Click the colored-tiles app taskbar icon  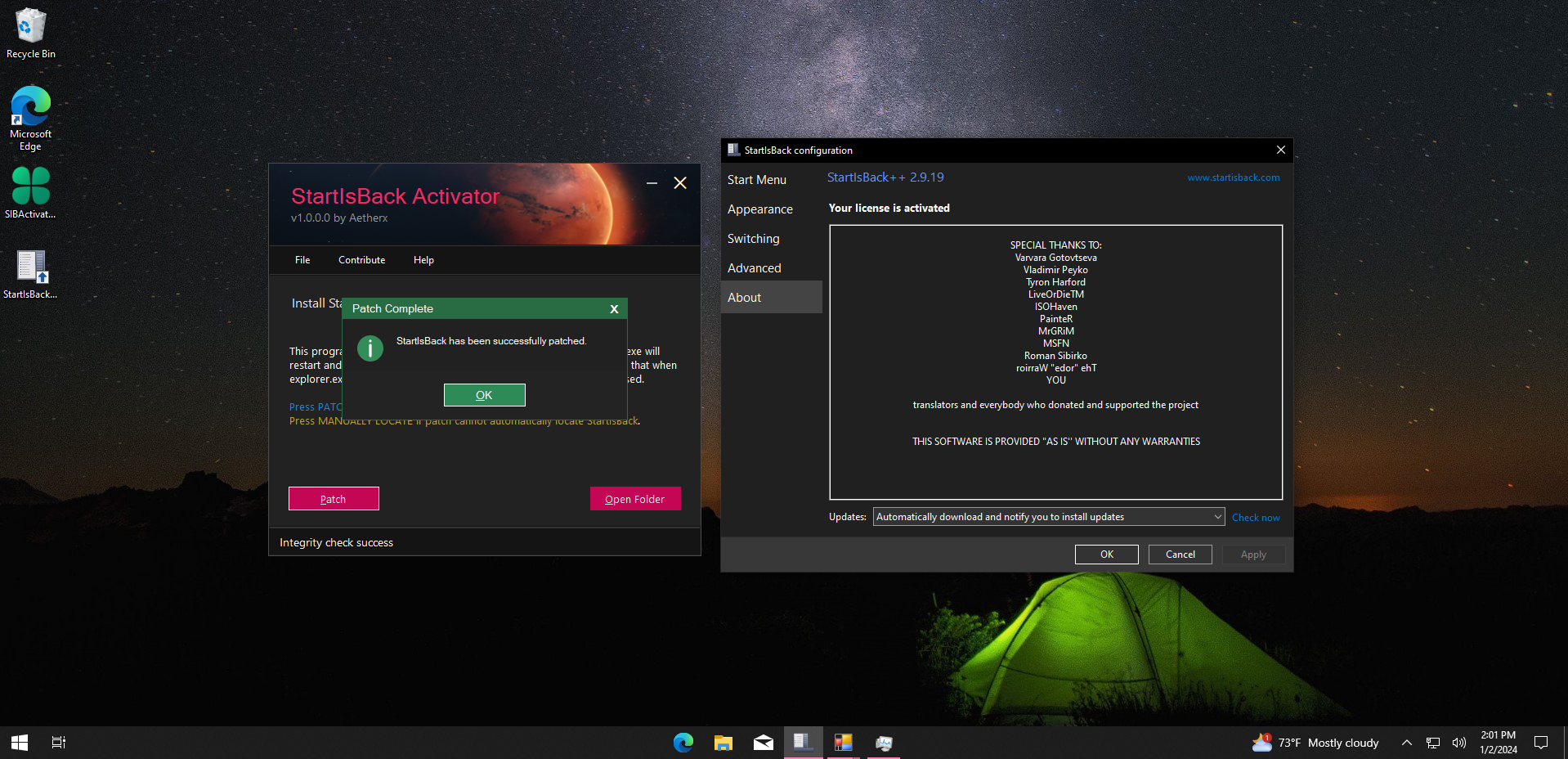pos(844,743)
